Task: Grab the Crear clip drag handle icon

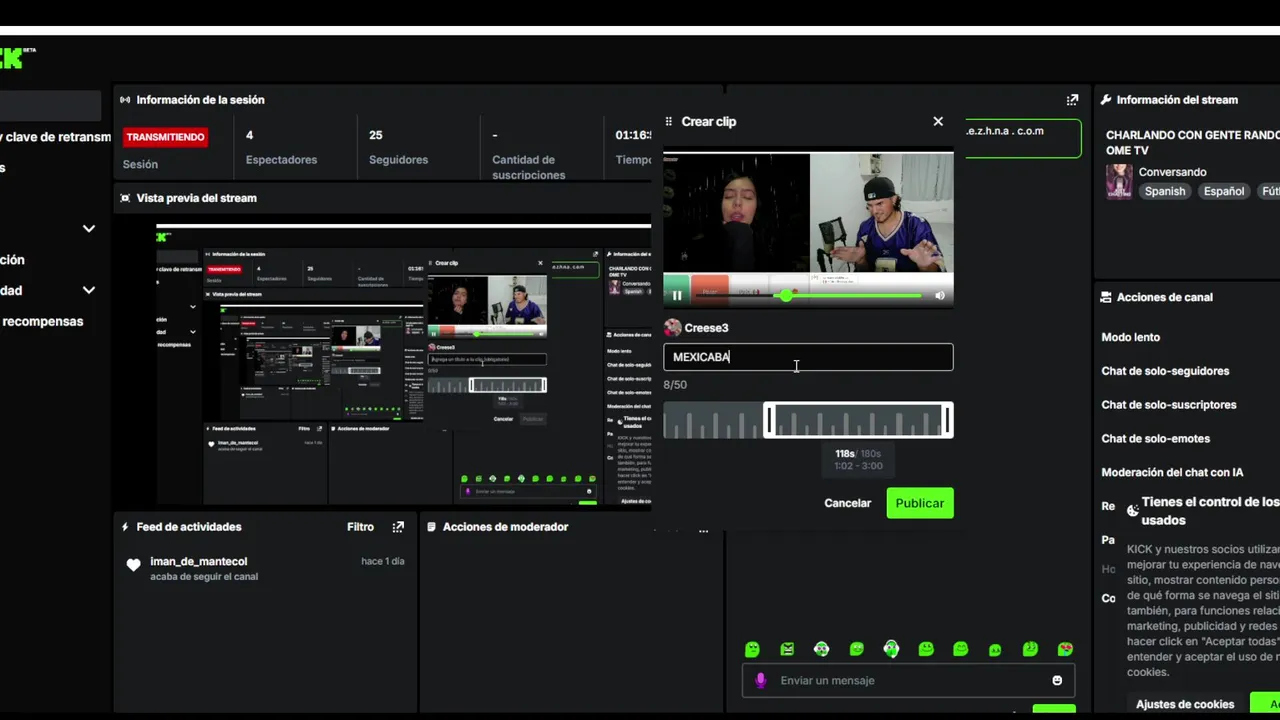Action: click(669, 121)
